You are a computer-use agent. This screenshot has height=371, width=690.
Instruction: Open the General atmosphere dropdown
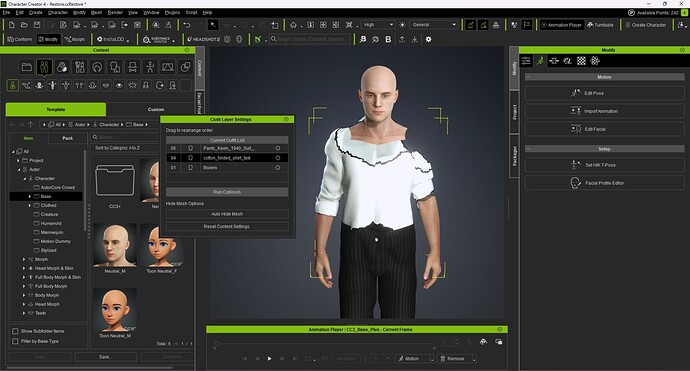click(x=434, y=25)
